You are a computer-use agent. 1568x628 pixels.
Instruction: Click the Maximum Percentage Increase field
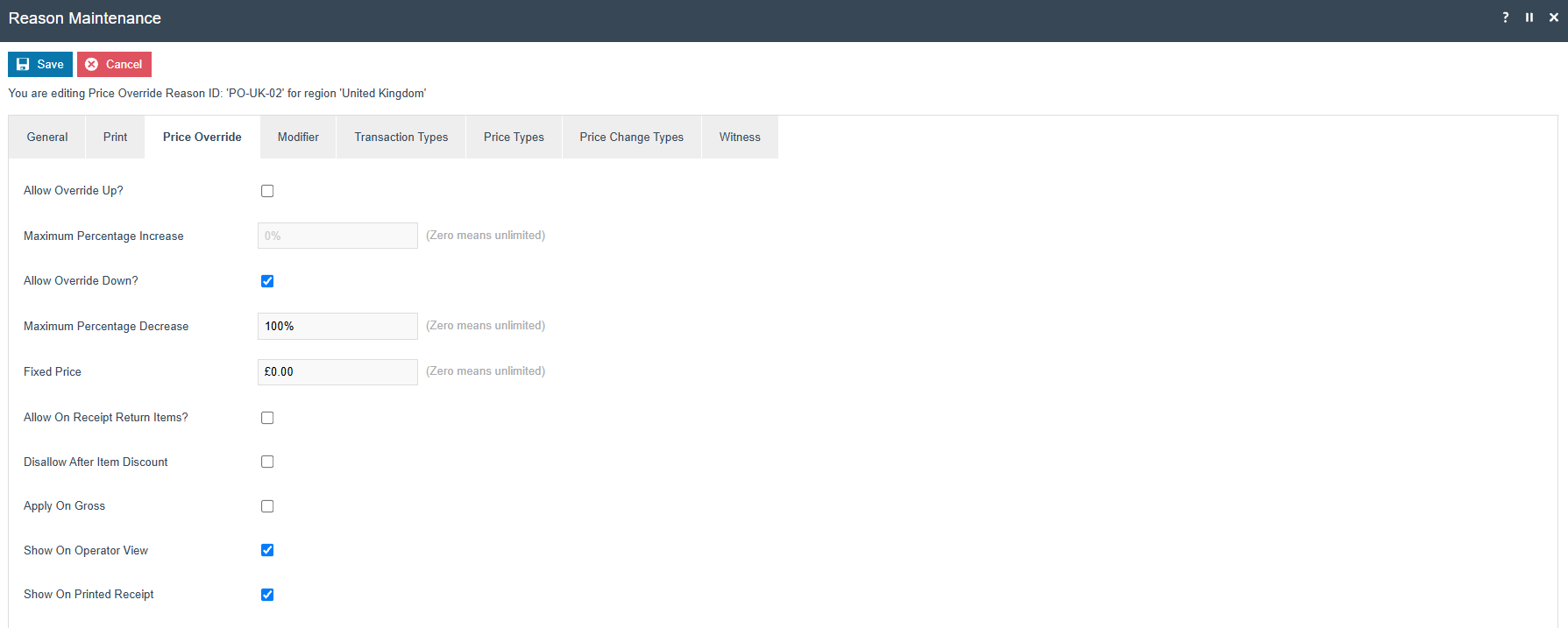tap(337, 236)
